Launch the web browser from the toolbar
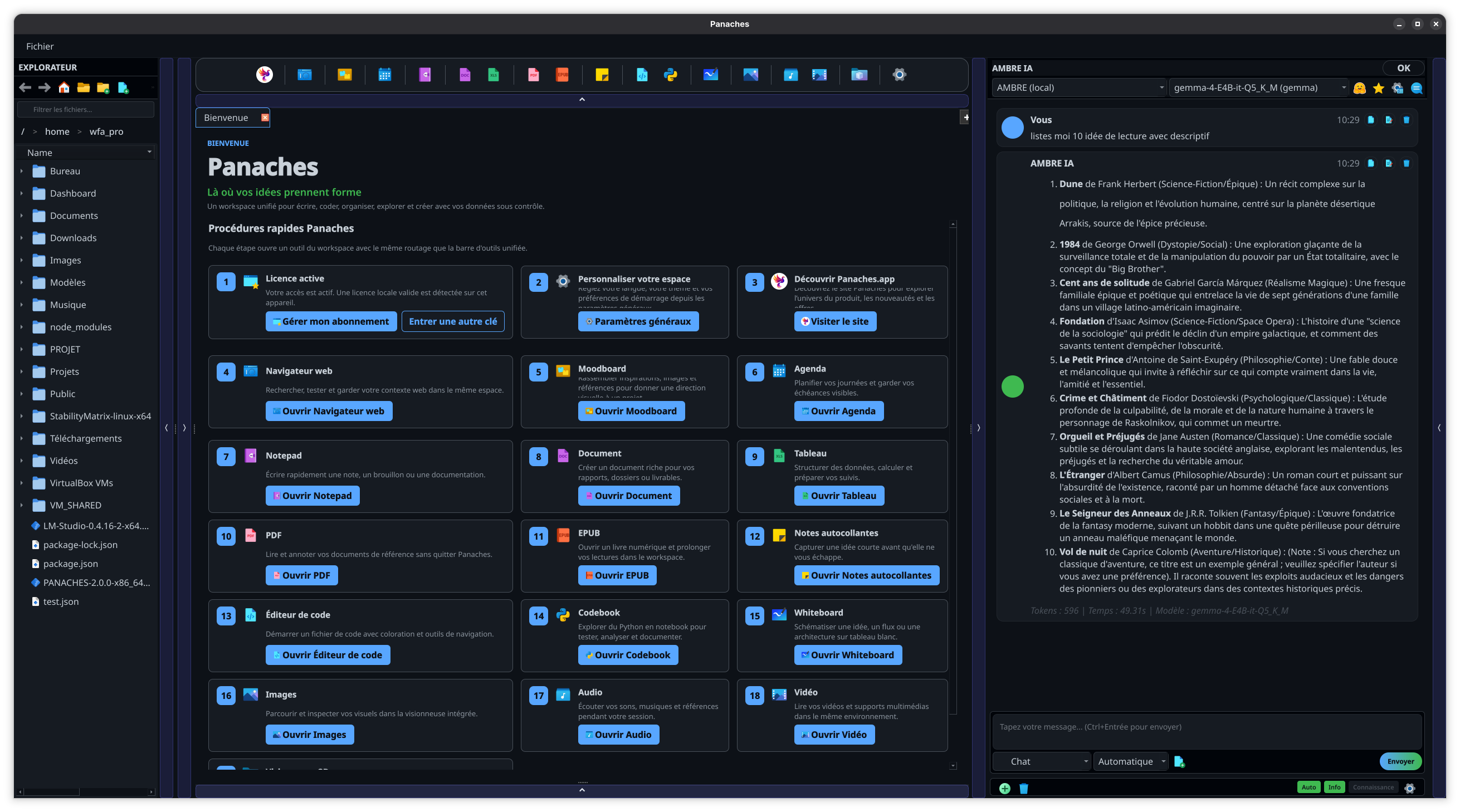Viewport: 1460px width, 812px height. 304,74
